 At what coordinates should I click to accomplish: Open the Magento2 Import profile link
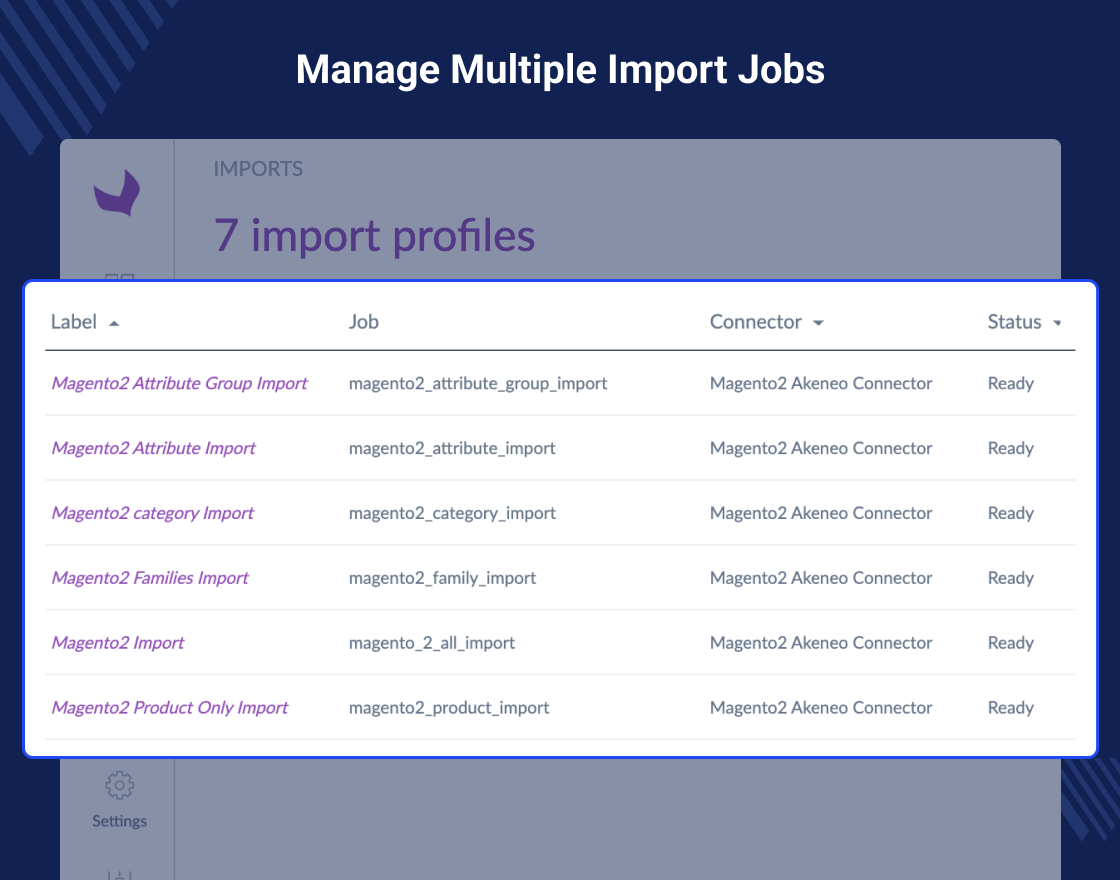(x=118, y=643)
